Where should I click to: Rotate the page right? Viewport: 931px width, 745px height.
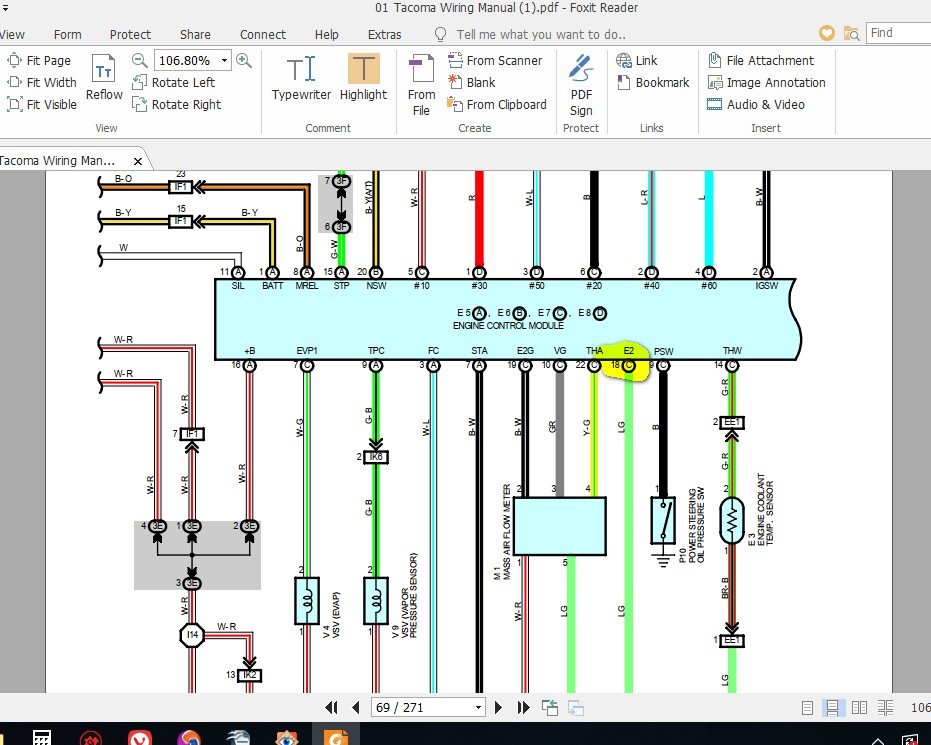(177, 104)
